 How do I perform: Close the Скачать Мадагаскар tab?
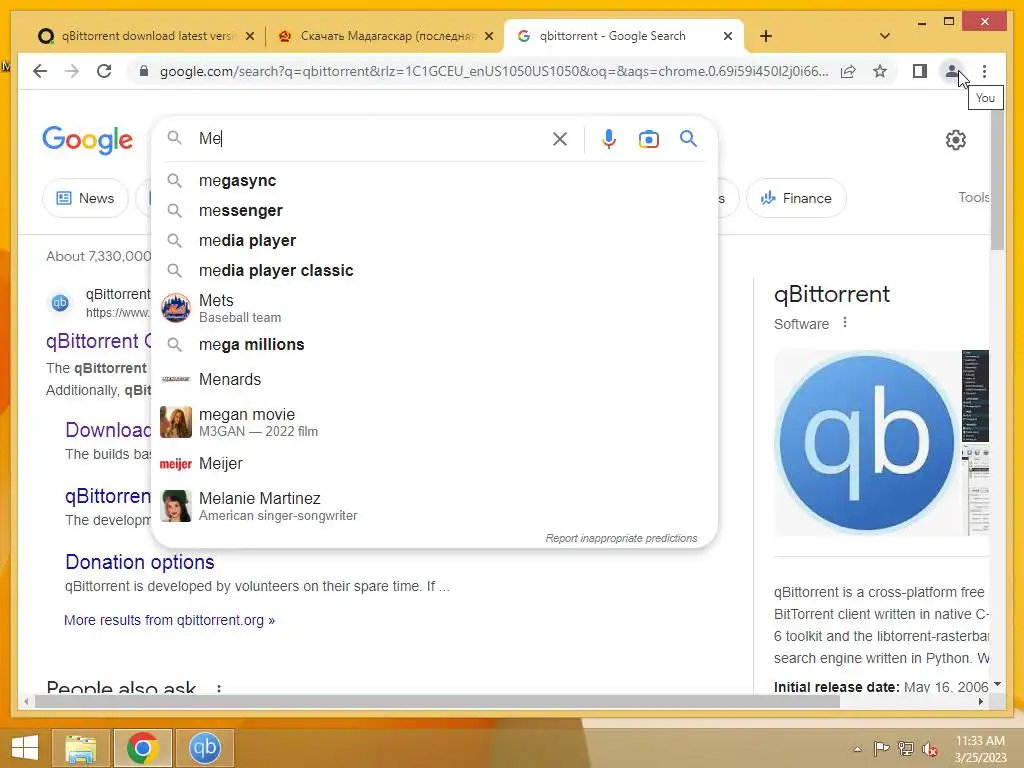(x=489, y=37)
